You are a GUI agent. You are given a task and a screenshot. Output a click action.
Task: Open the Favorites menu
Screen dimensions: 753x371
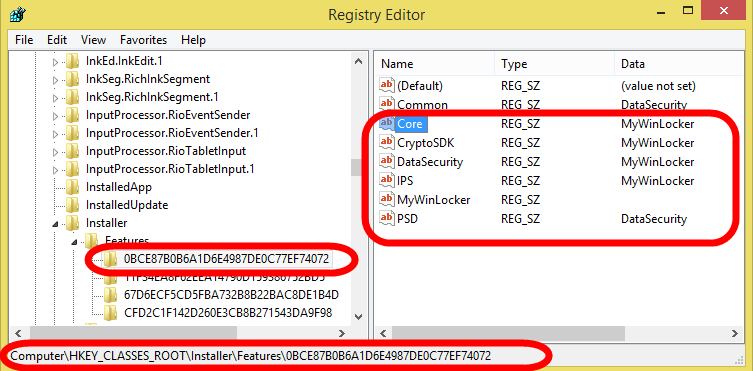tap(144, 40)
